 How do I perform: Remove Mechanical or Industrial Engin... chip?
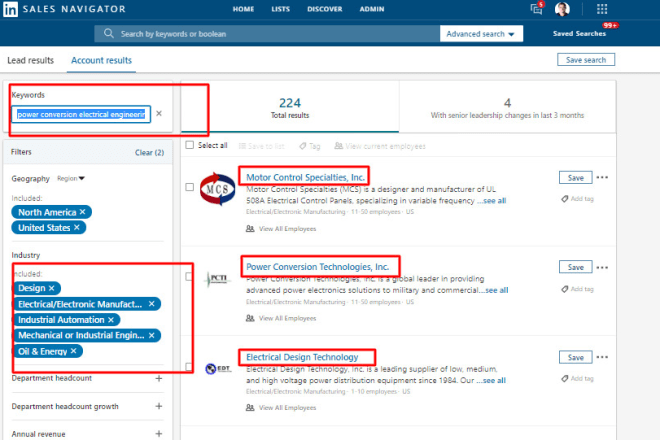pos(152,335)
